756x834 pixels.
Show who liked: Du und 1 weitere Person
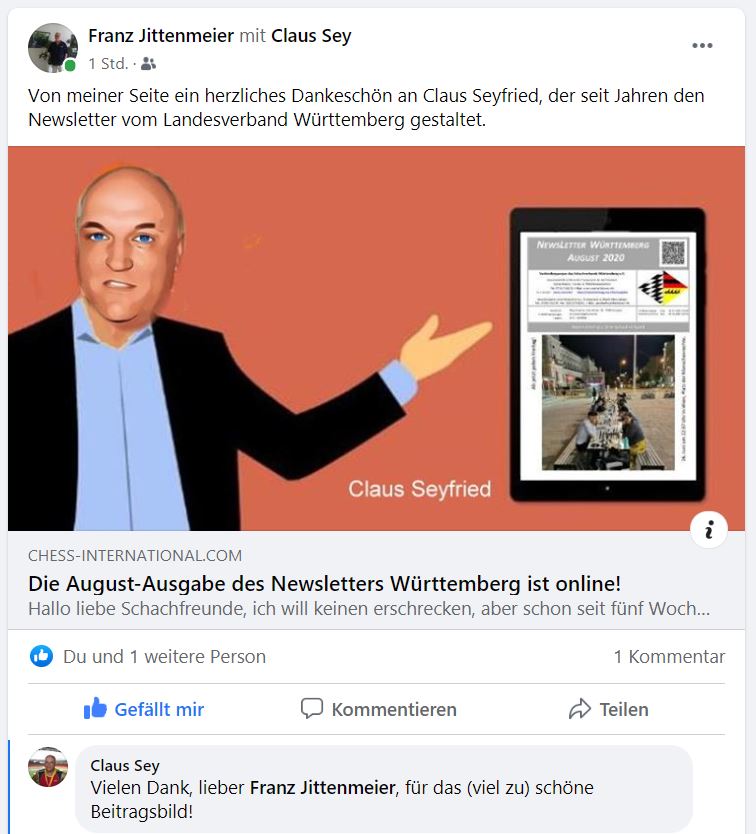click(164, 656)
